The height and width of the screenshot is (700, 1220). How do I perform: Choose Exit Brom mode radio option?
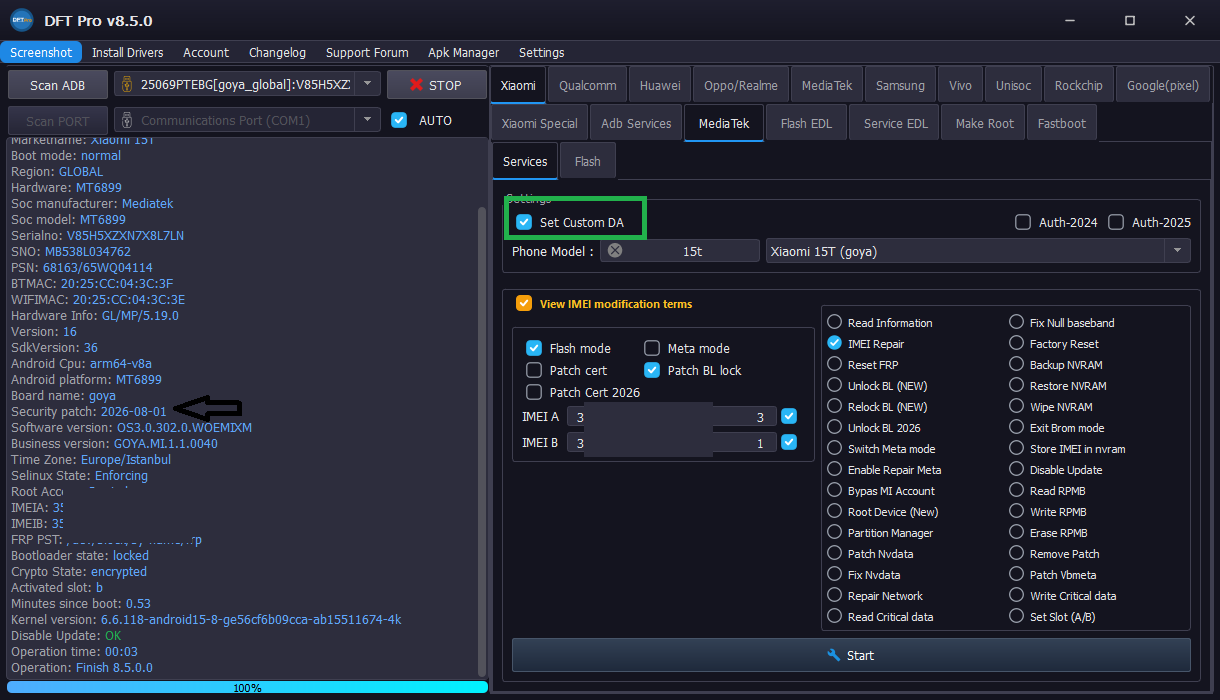click(x=1016, y=427)
